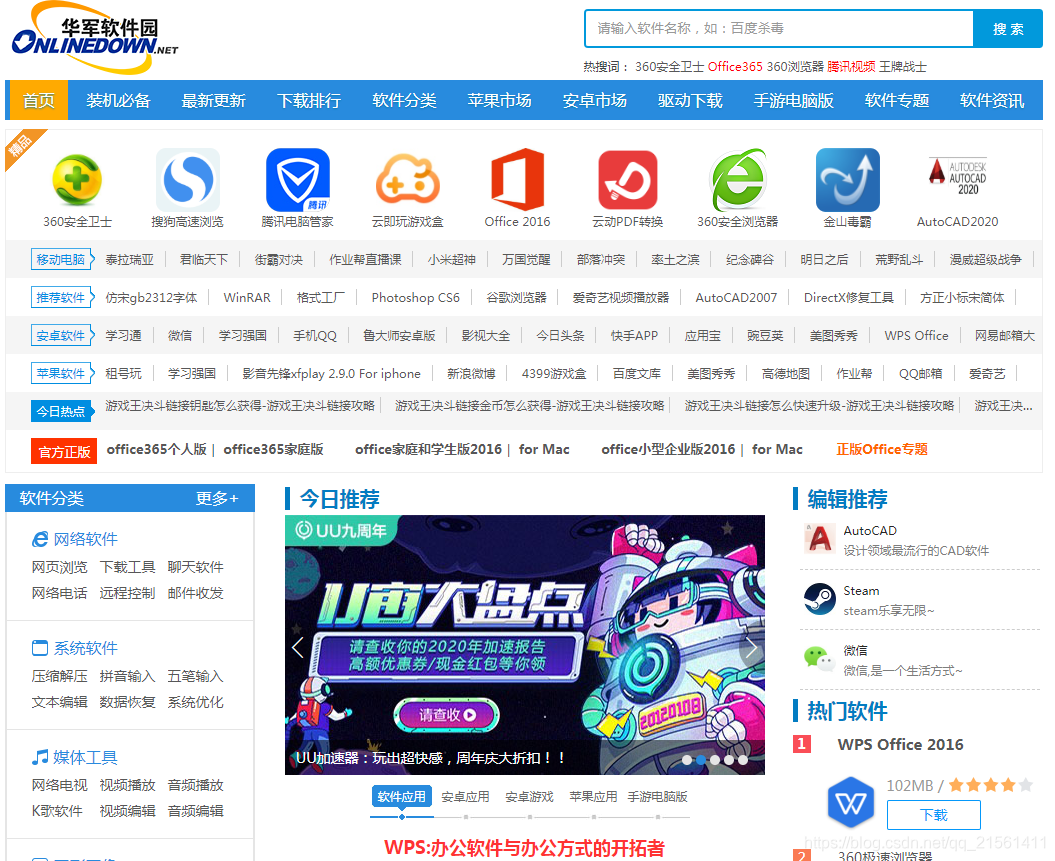Open 安卓市场 in navigation bar
Image resolution: width=1055 pixels, height=861 pixels.
(595, 100)
